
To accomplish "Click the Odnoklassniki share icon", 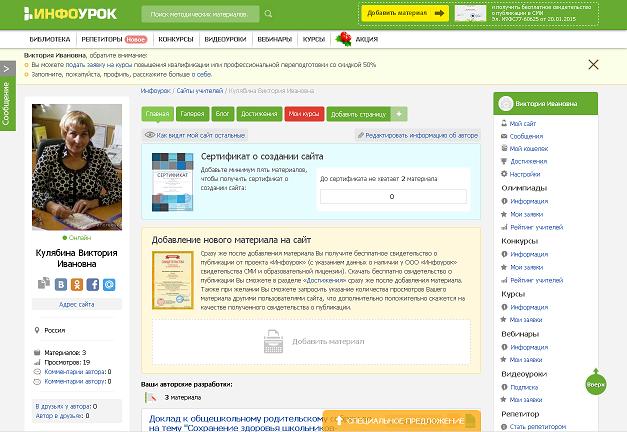I will (x=77, y=284).
